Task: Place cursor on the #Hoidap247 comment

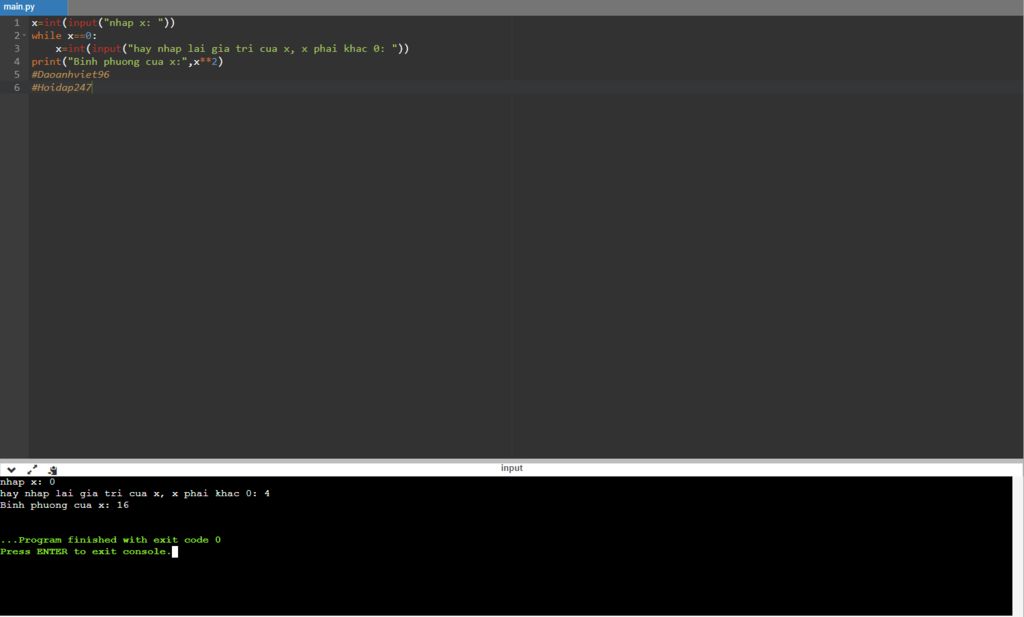Action: coord(61,87)
